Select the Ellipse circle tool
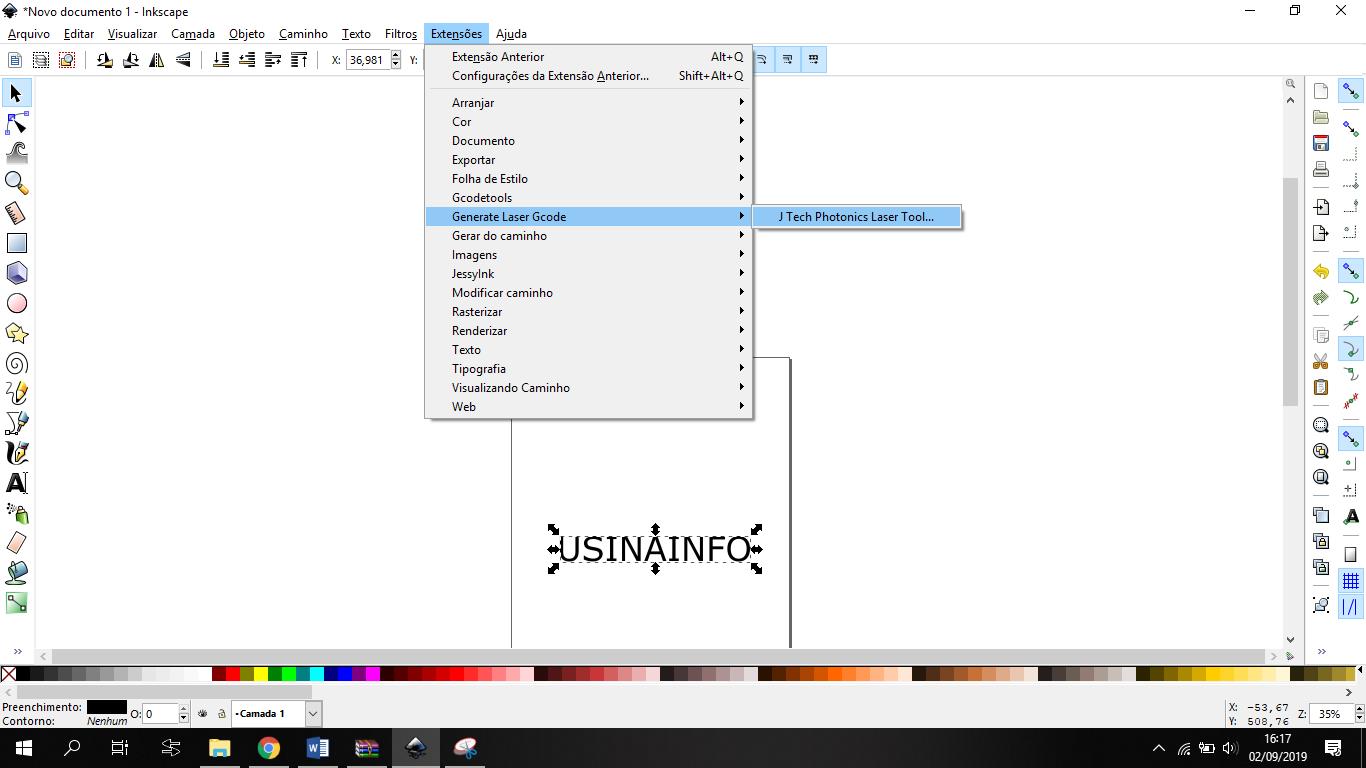Screen dimensions: 1366x768 pyautogui.click(x=16, y=303)
